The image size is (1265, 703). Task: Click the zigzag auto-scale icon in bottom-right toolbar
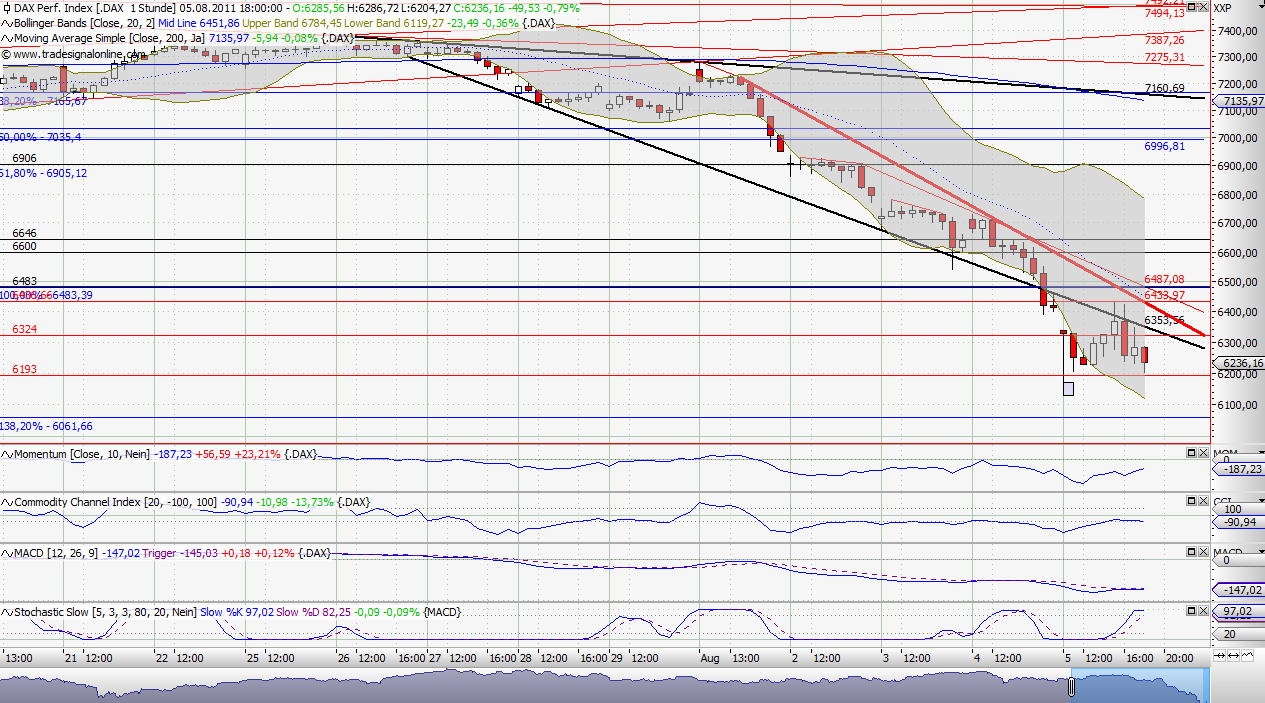pyautogui.click(x=1247, y=655)
